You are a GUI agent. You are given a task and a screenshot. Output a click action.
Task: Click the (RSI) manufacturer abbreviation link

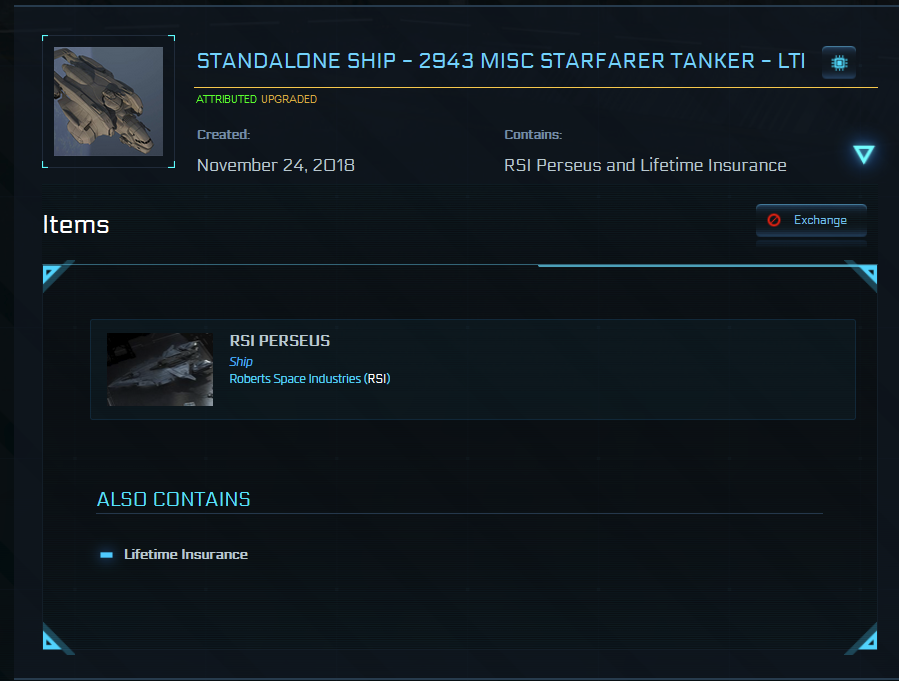click(377, 379)
